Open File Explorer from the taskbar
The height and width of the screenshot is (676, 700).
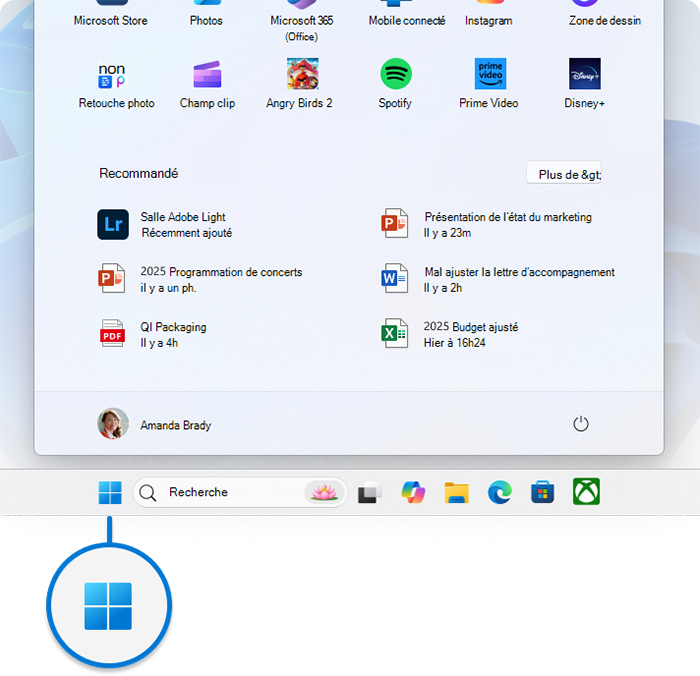[x=456, y=492]
